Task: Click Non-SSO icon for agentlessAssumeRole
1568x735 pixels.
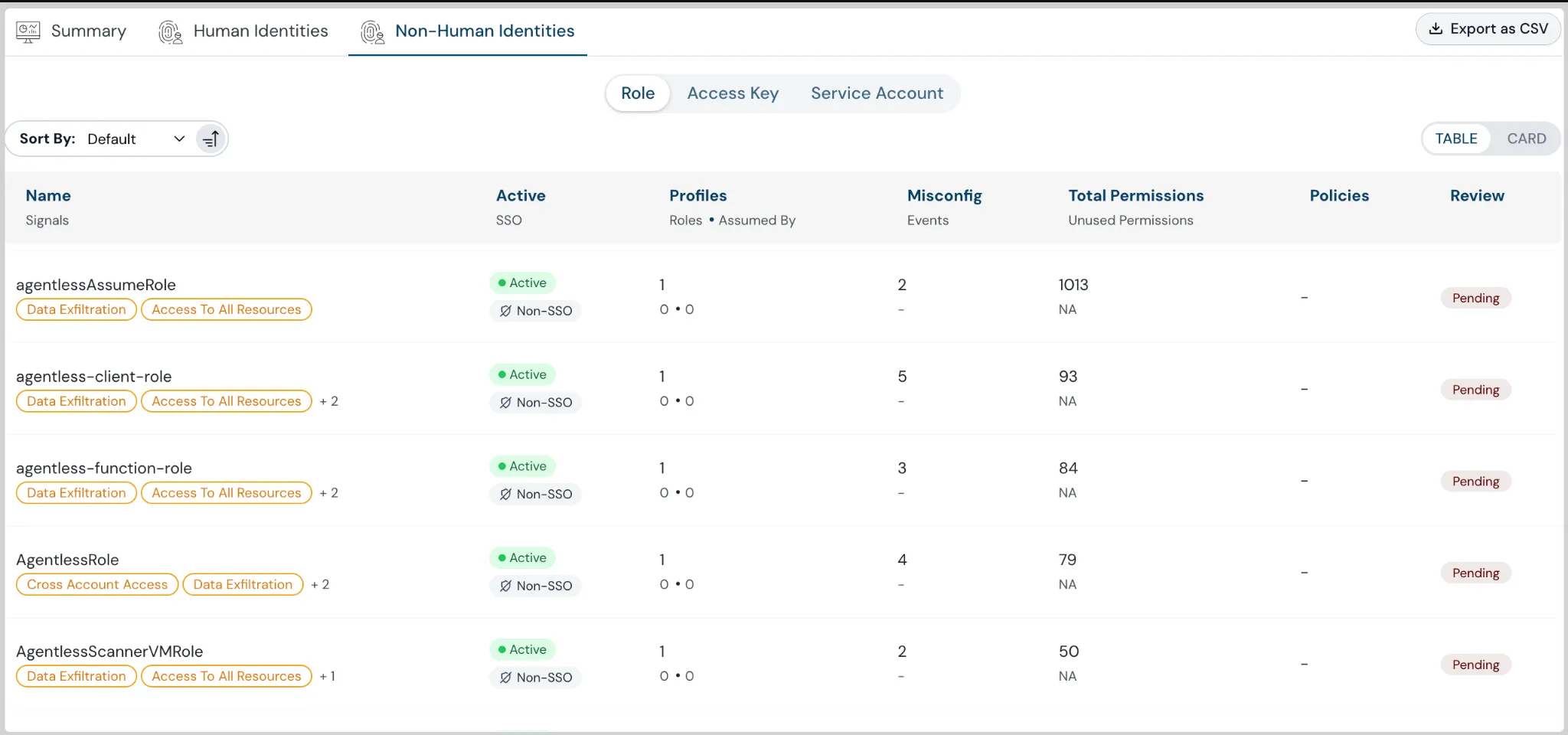Action: pos(505,311)
